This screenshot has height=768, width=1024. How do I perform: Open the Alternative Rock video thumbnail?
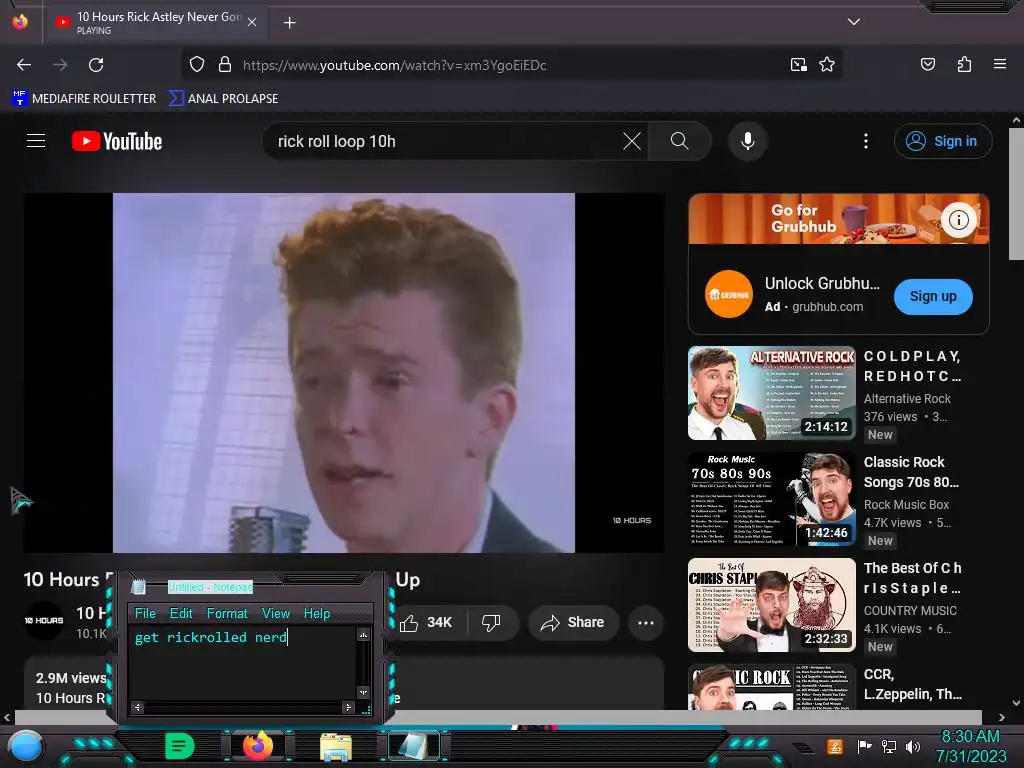click(x=772, y=393)
